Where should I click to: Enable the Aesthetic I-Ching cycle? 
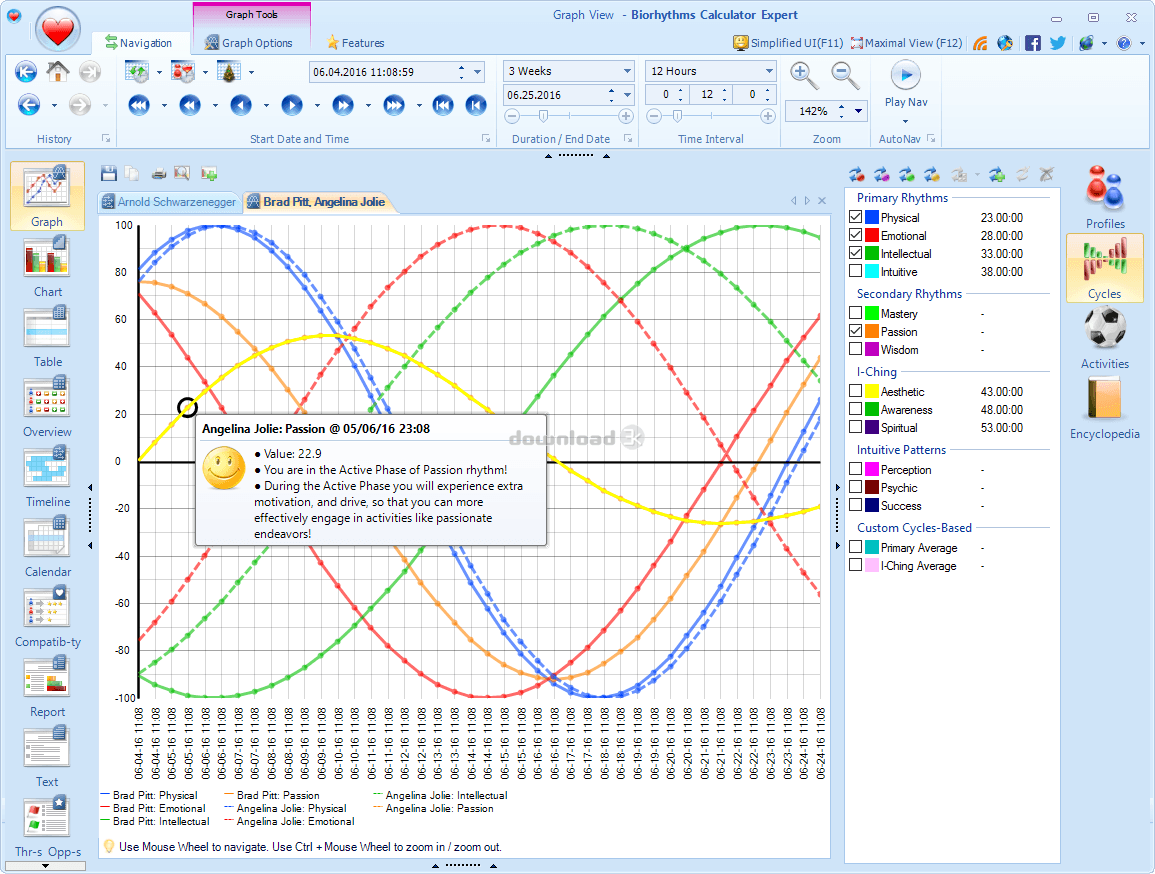tap(855, 391)
